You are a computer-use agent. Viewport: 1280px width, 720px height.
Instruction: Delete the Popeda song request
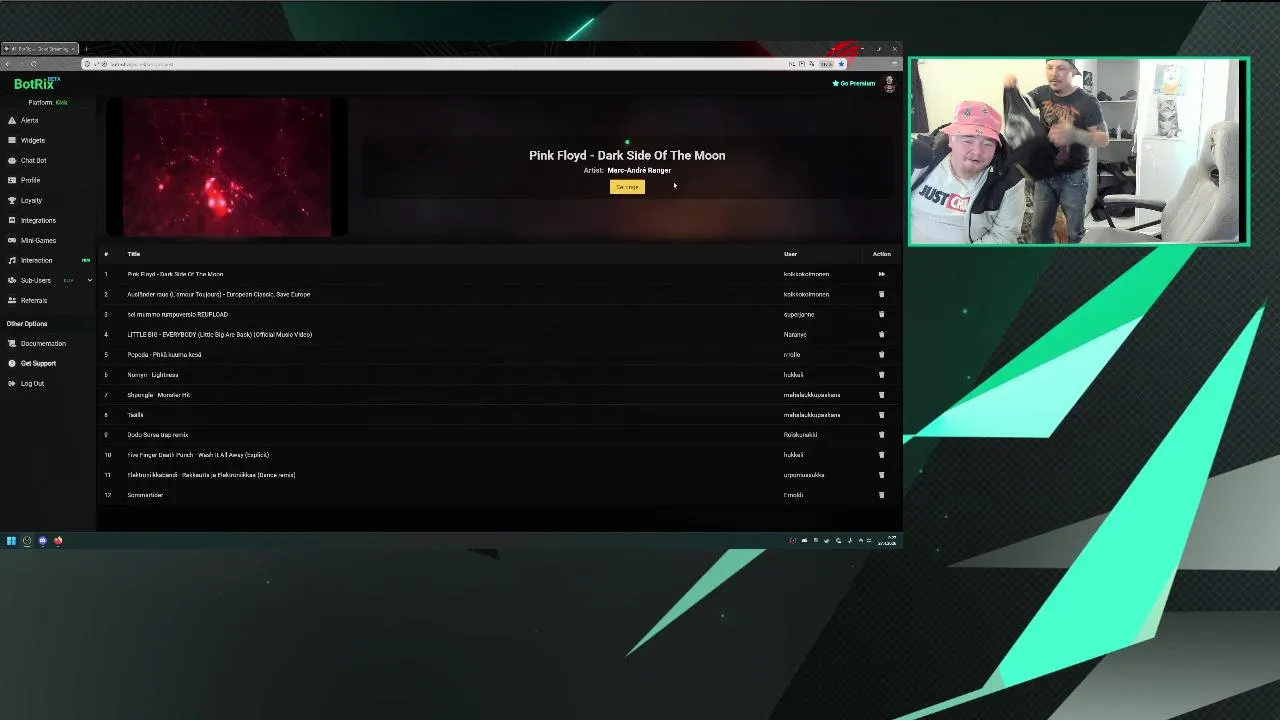(x=881, y=354)
